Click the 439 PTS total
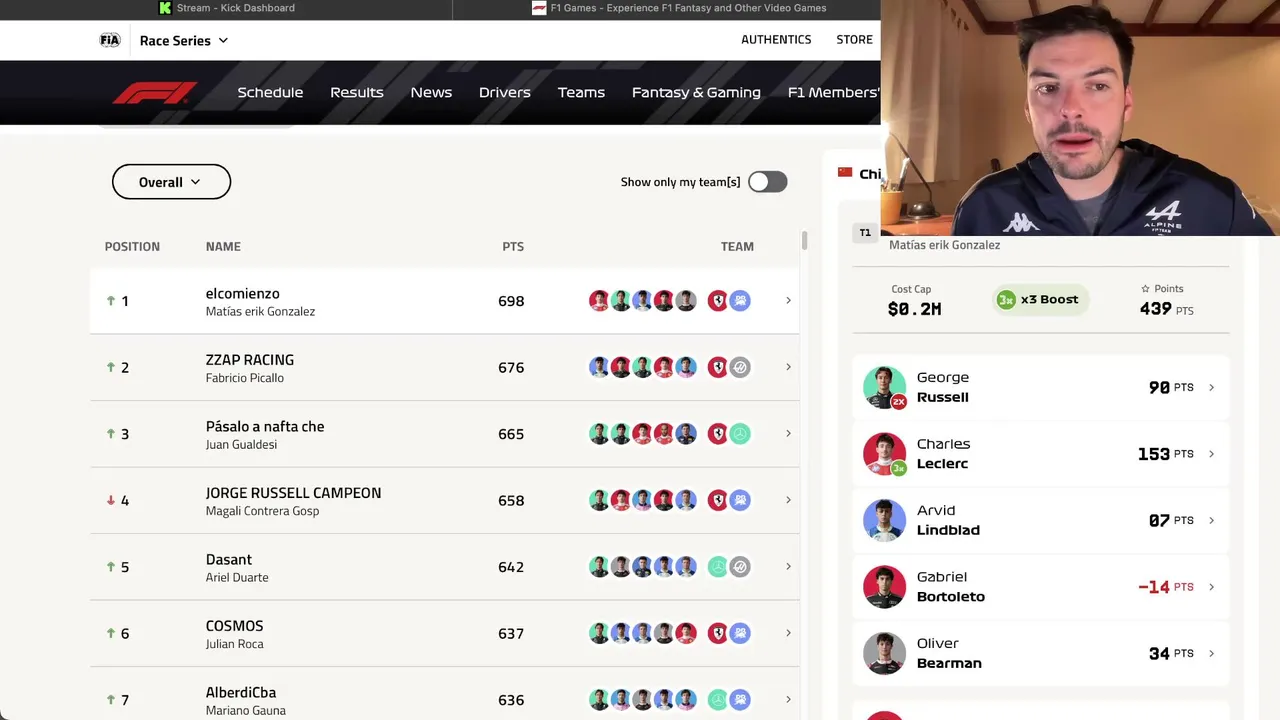Image resolution: width=1280 pixels, height=720 pixels. [x=1166, y=309]
